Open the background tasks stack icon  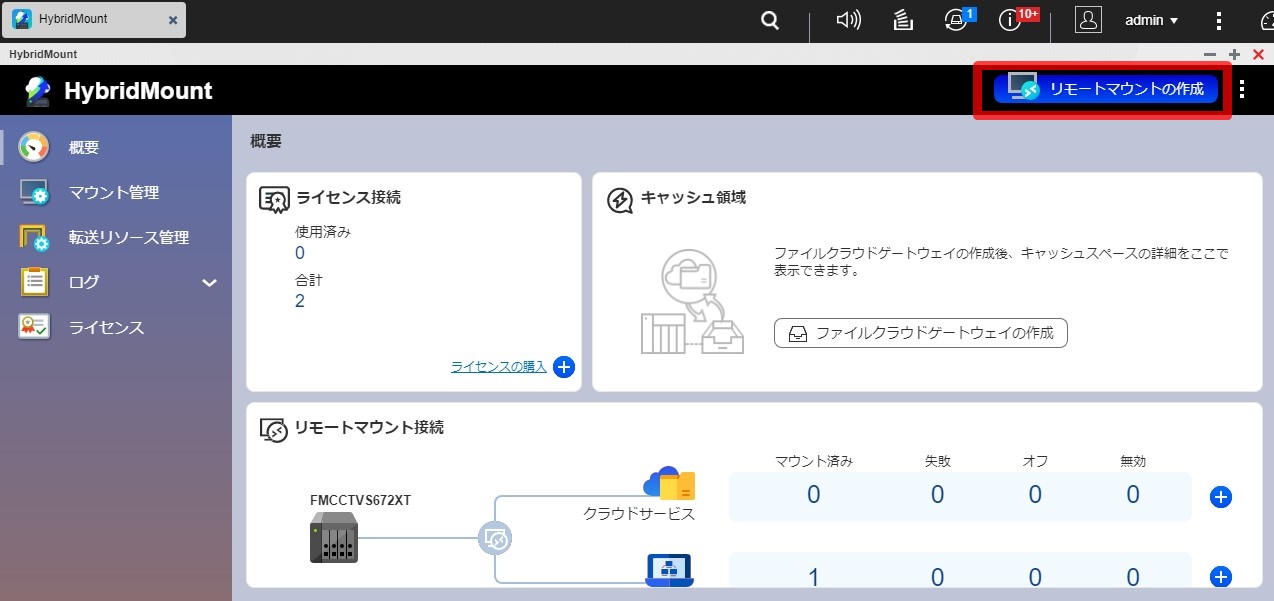(903, 20)
